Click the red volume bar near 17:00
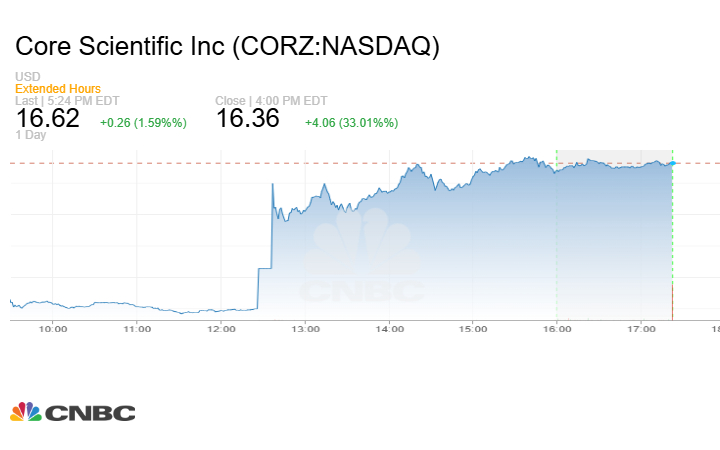720x450 pixels. tap(672, 299)
